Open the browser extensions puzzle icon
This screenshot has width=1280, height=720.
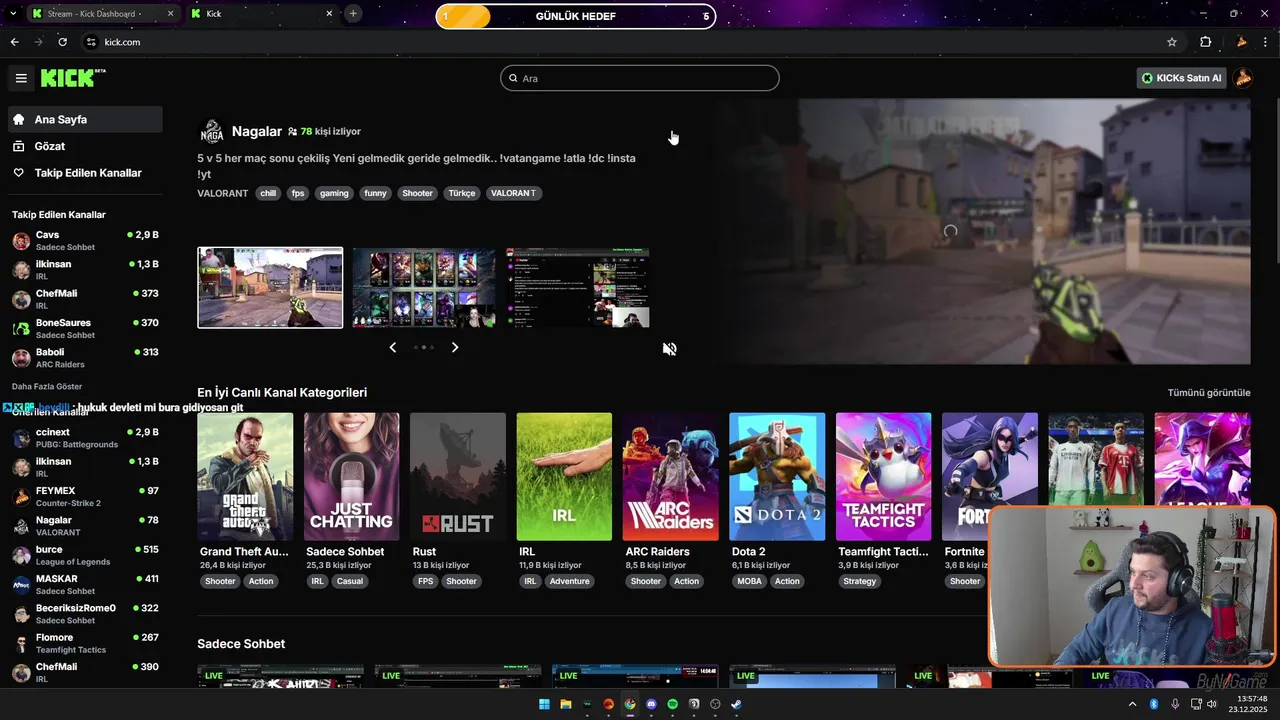click(x=1205, y=42)
